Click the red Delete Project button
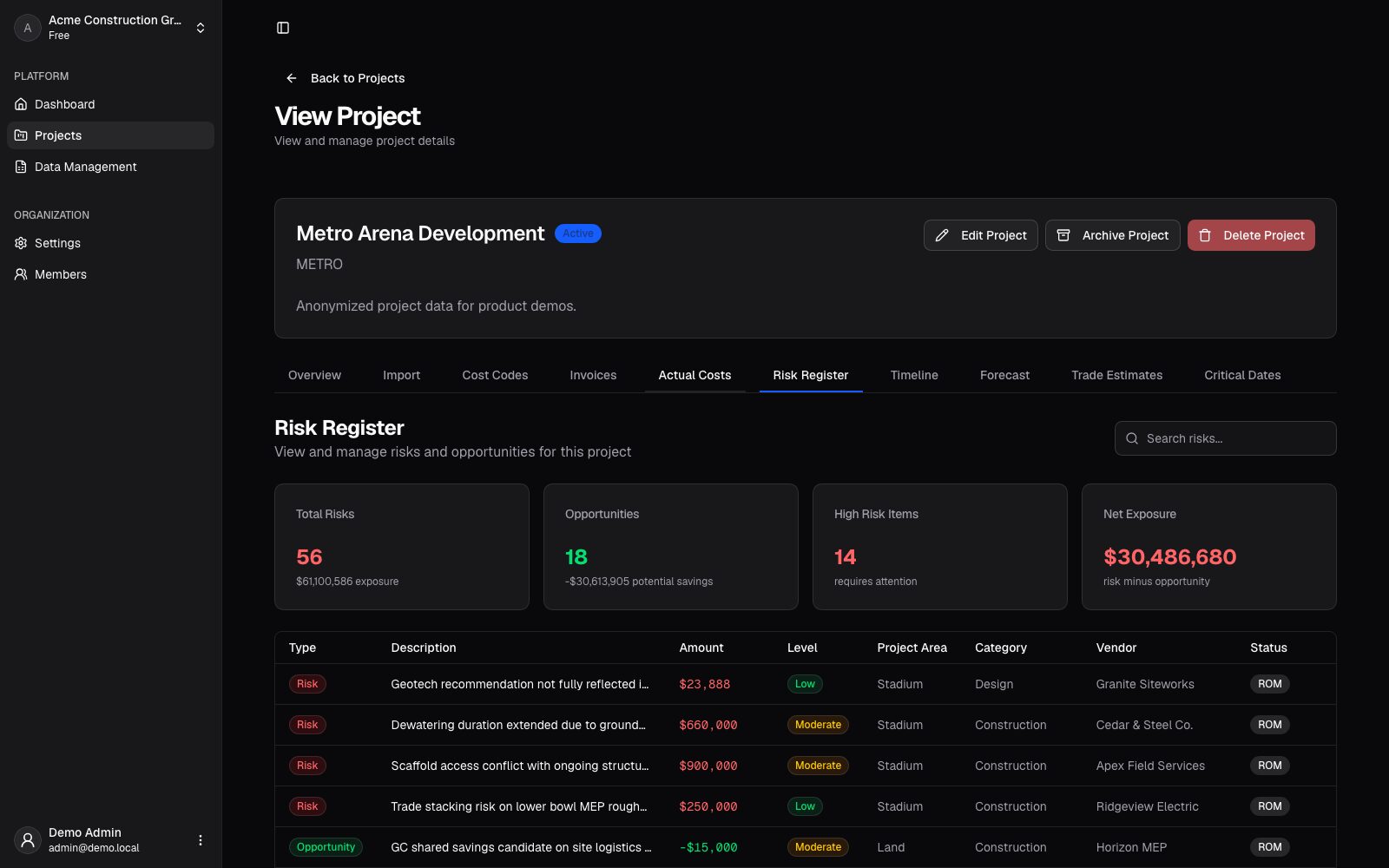This screenshot has height=868, width=1389. tap(1251, 235)
